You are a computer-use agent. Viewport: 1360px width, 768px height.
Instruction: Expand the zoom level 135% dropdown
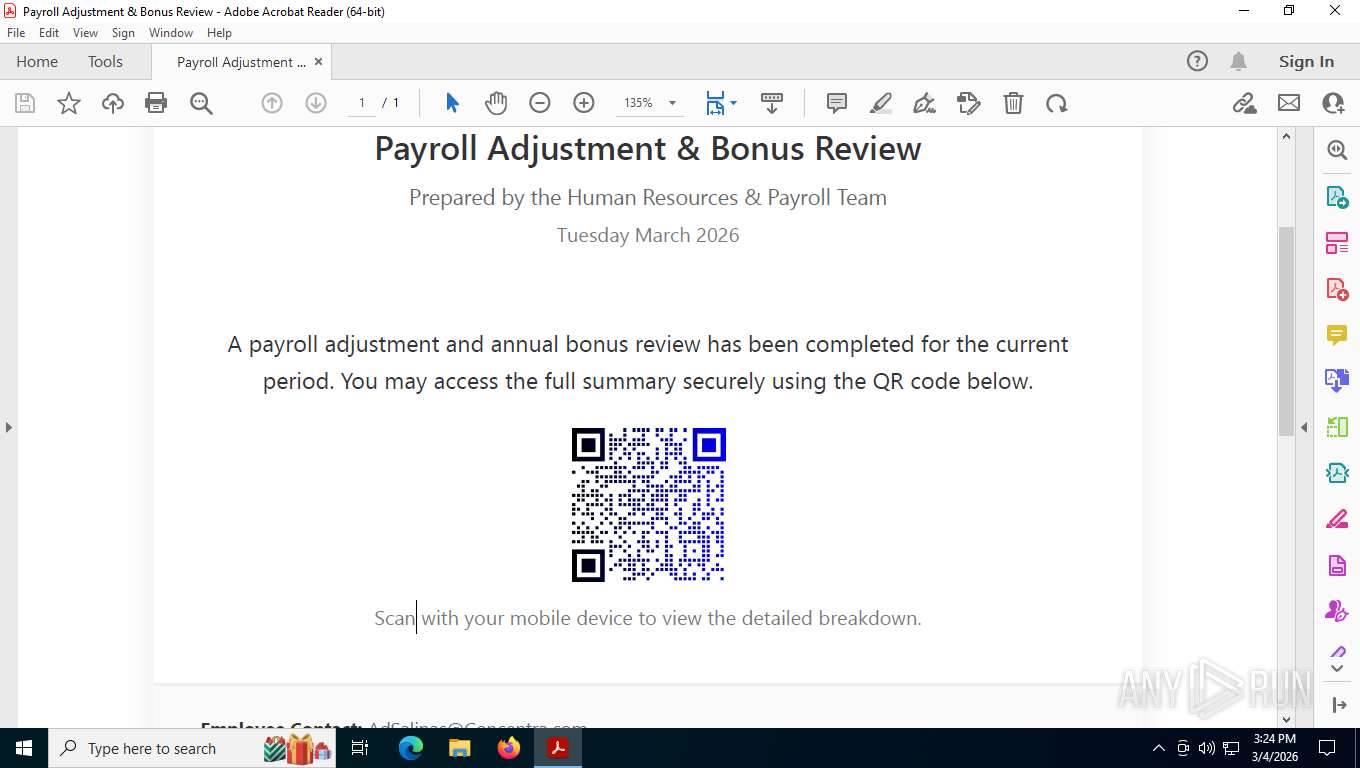[672, 103]
